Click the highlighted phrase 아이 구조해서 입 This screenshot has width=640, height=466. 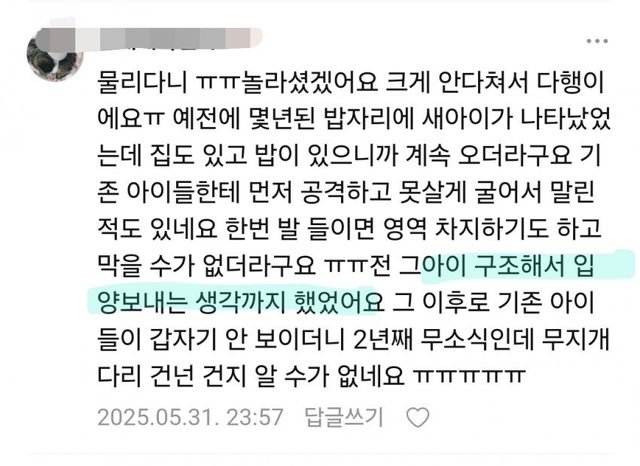pos(508,265)
